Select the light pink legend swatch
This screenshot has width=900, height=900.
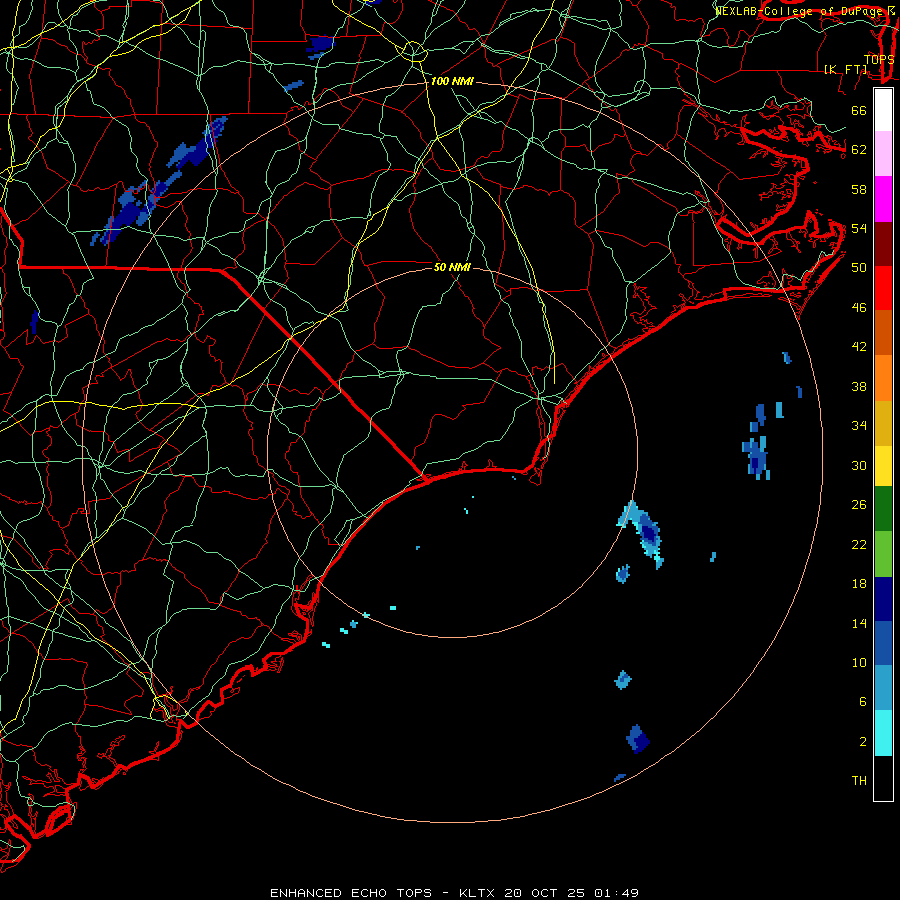pyautogui.click(x=883, y=153)
